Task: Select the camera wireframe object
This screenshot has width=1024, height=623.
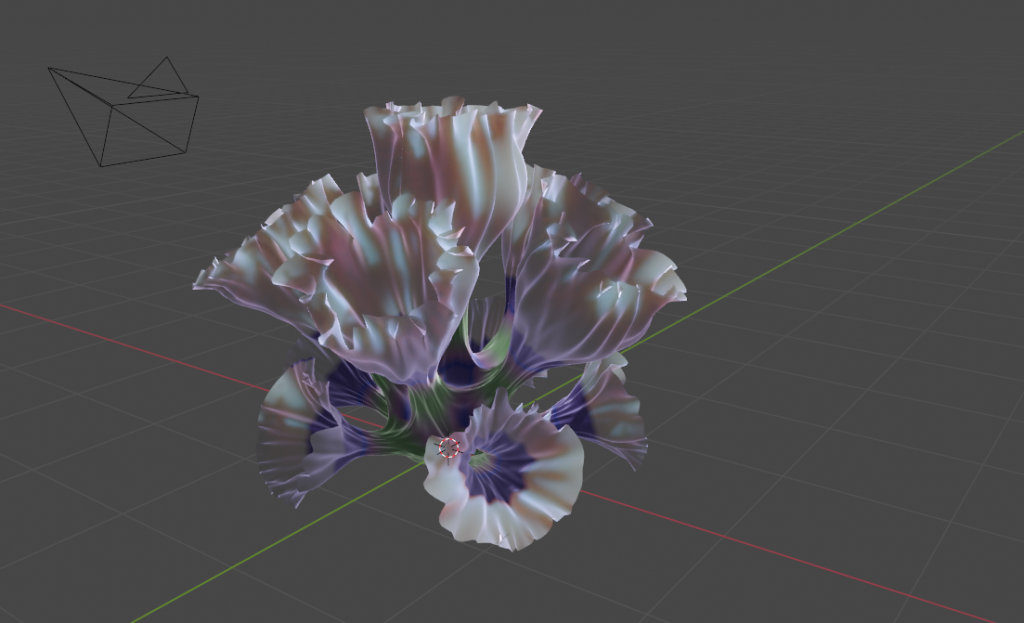Action: [x=124, y=111]
